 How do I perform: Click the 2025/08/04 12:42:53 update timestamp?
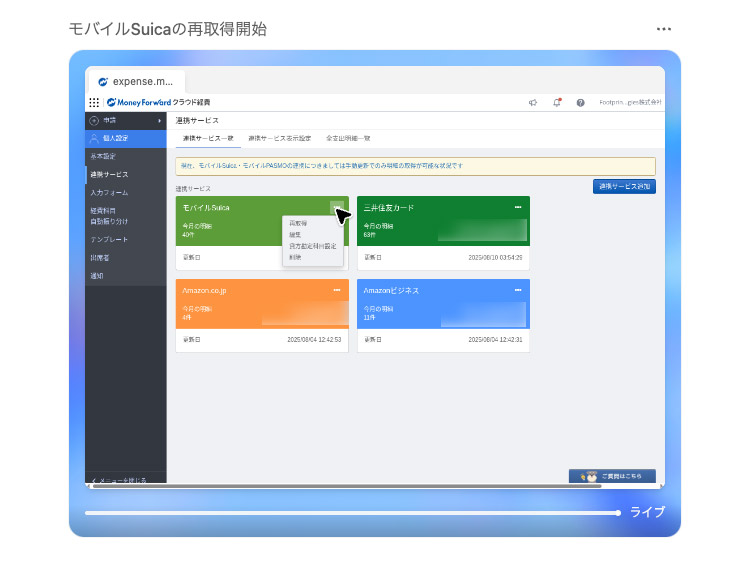tap(314, 339)
